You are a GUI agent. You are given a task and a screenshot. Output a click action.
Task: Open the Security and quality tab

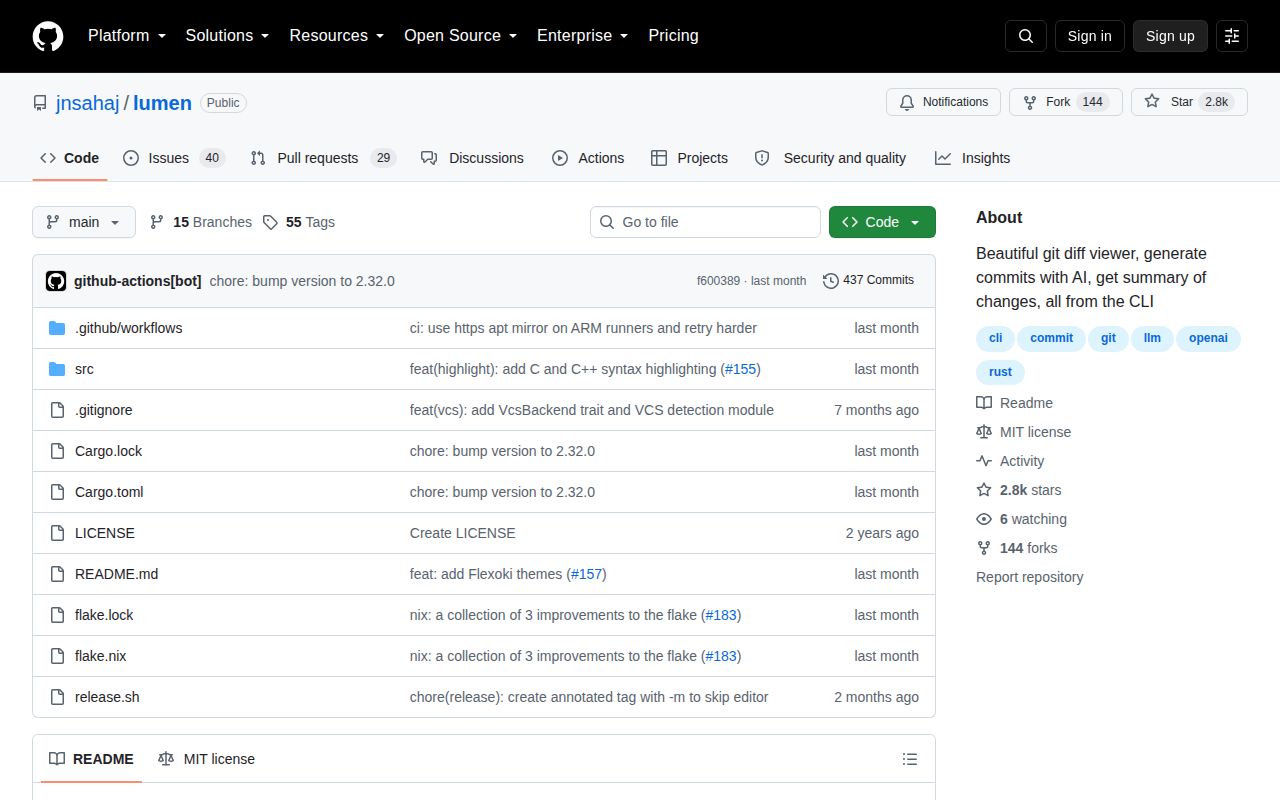click(x=830, y=158)
